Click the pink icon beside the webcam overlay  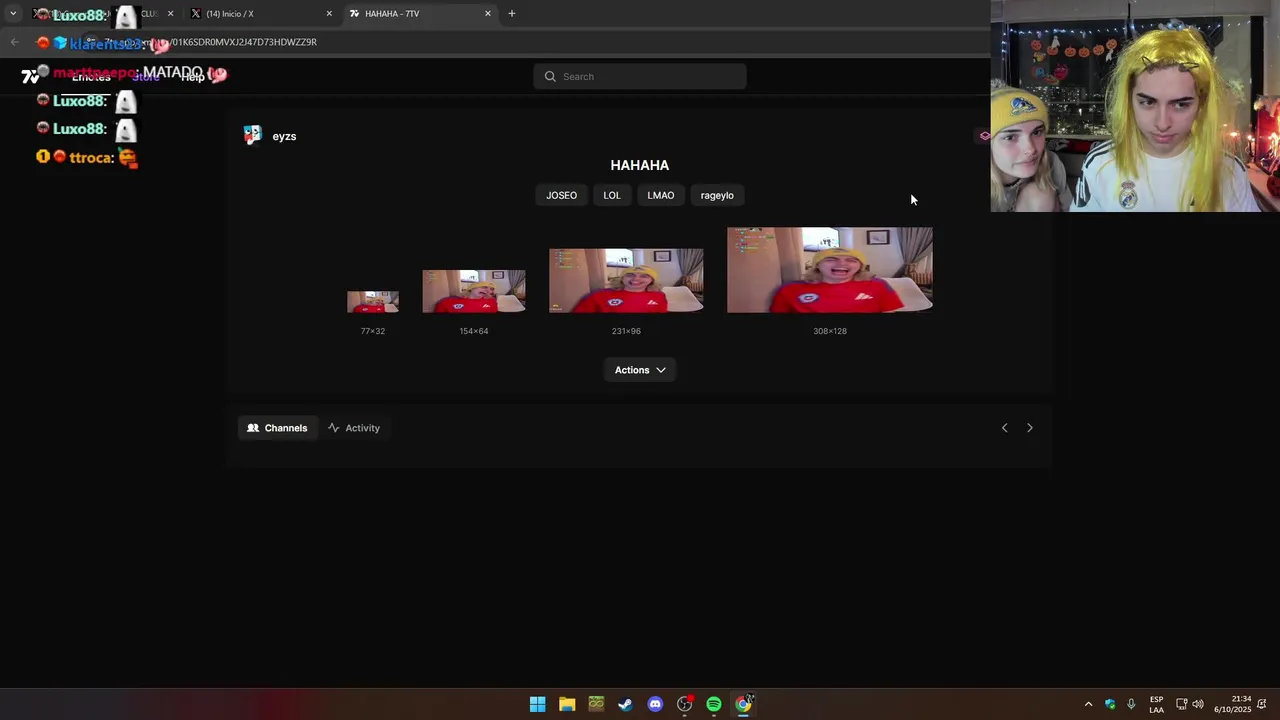[x=985, y=136]
